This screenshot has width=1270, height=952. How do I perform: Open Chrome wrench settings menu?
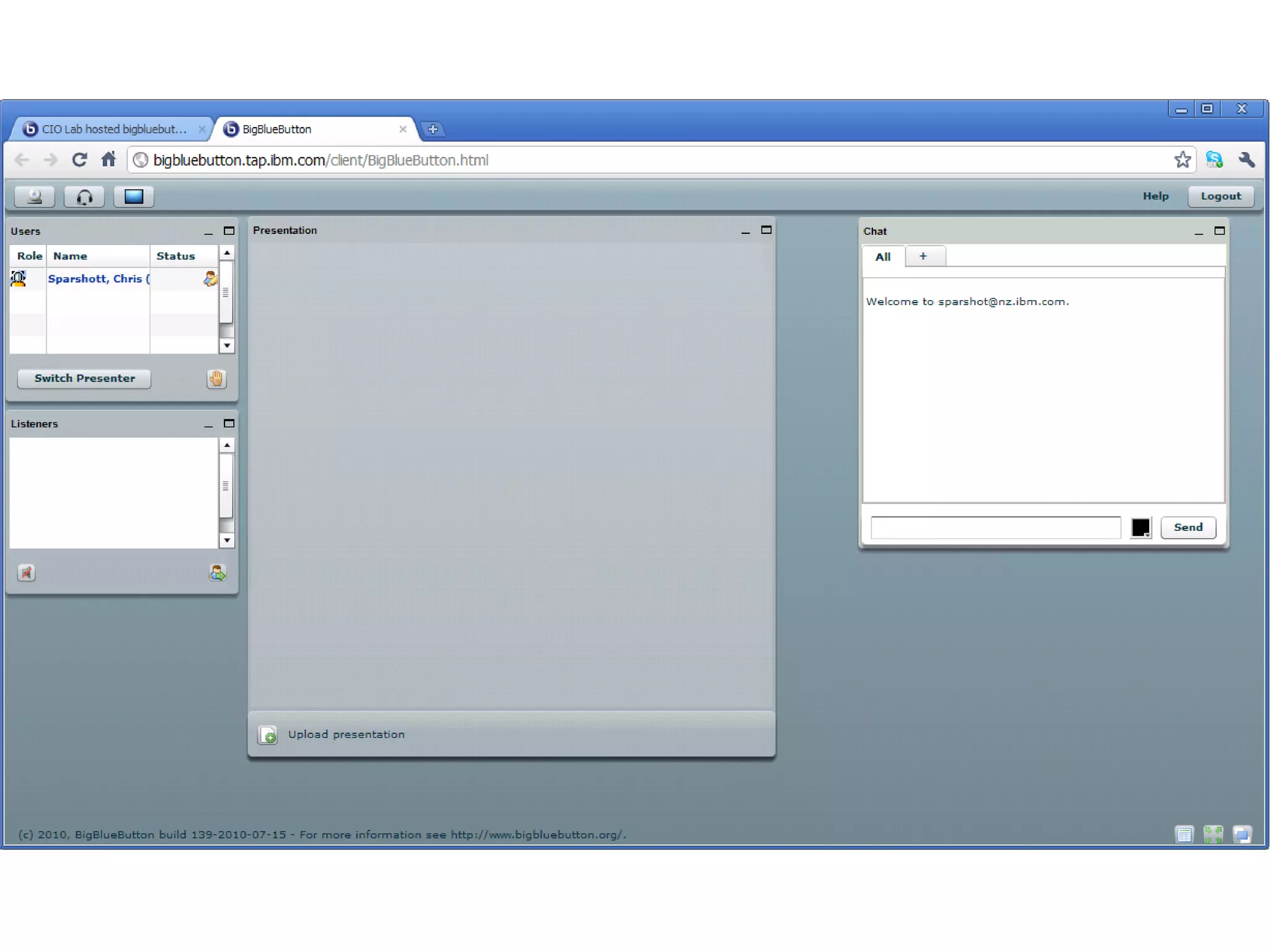[1246, 160]
